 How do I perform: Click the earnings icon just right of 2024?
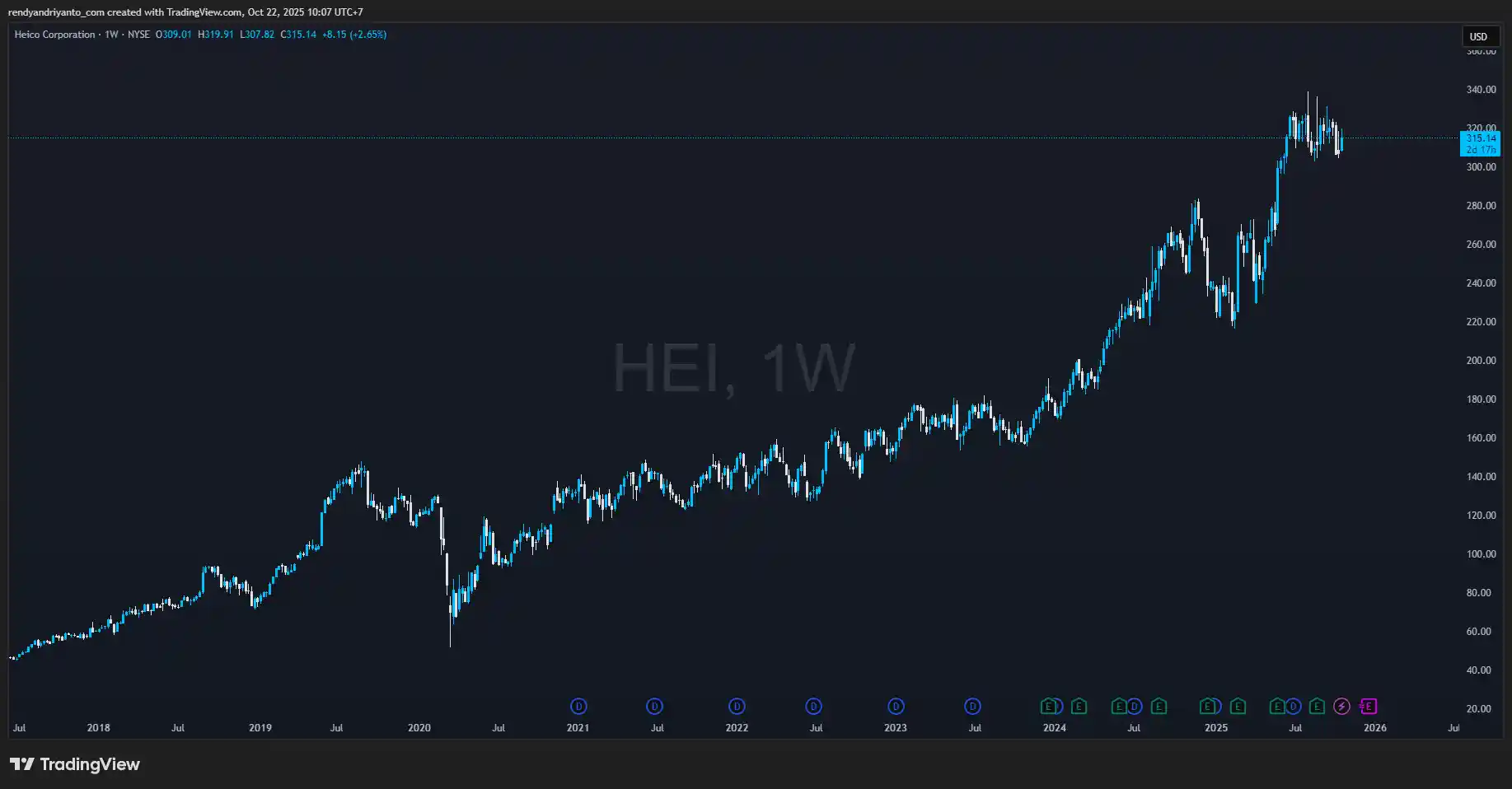1079,706
